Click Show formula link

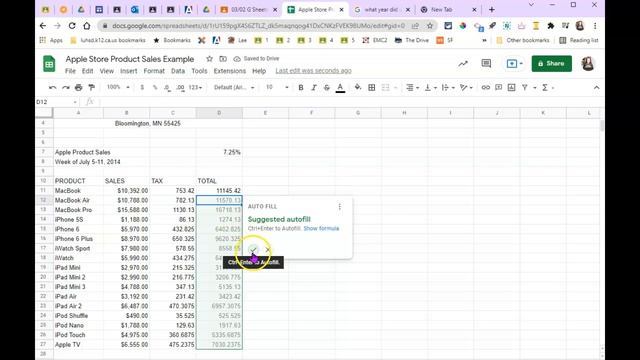coord(321,229)
